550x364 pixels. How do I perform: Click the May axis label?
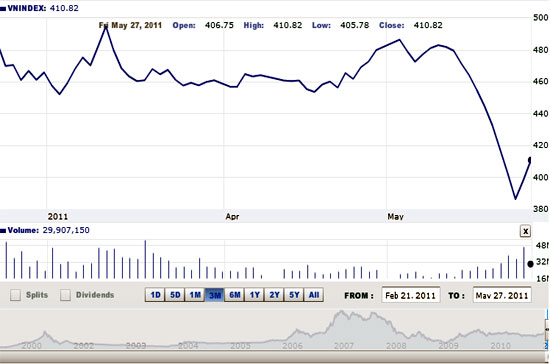click(395, 216)
